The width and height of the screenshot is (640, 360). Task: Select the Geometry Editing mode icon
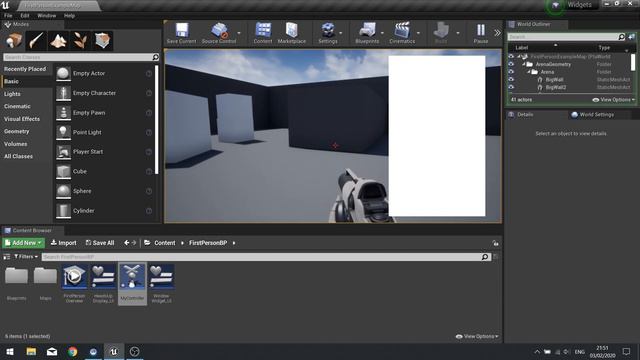coord(103,40)
